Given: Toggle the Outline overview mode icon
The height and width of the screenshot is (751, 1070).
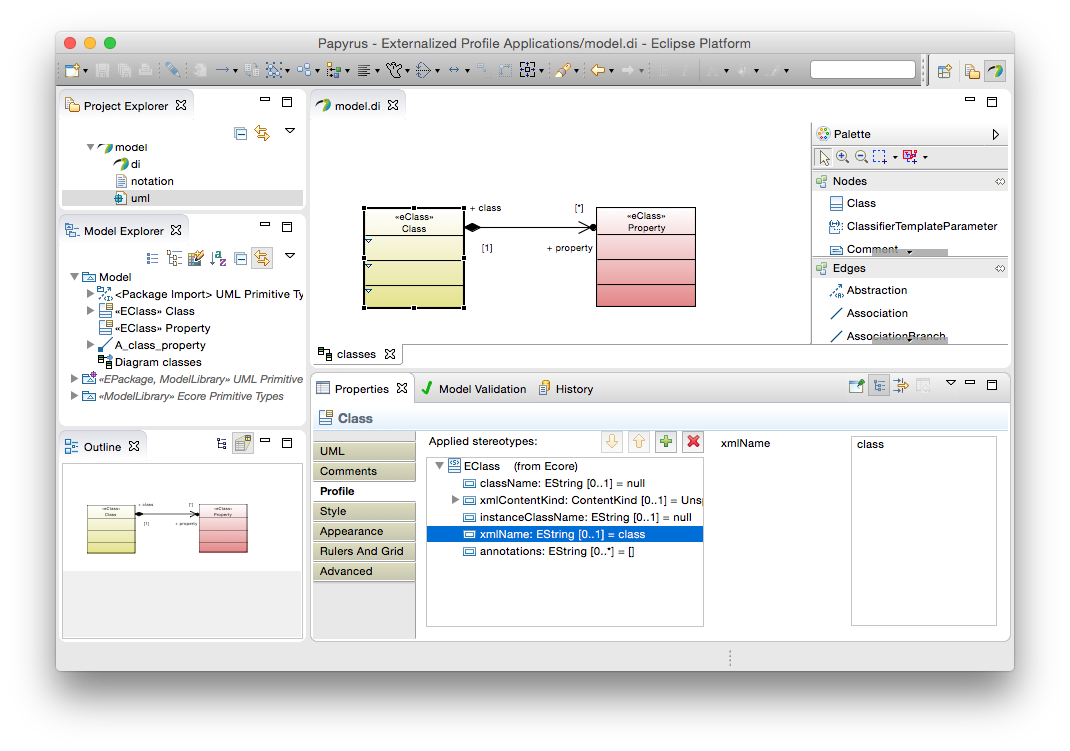Looking at the screenshot, I should (x=243, y=444).
